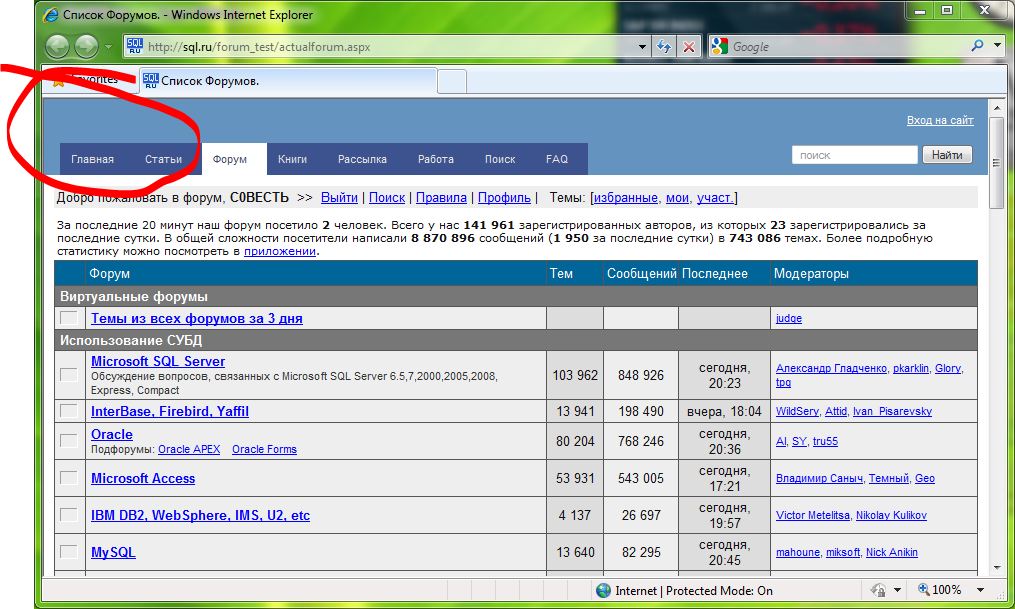Open the Работа navigation tab

coord(435,159)
